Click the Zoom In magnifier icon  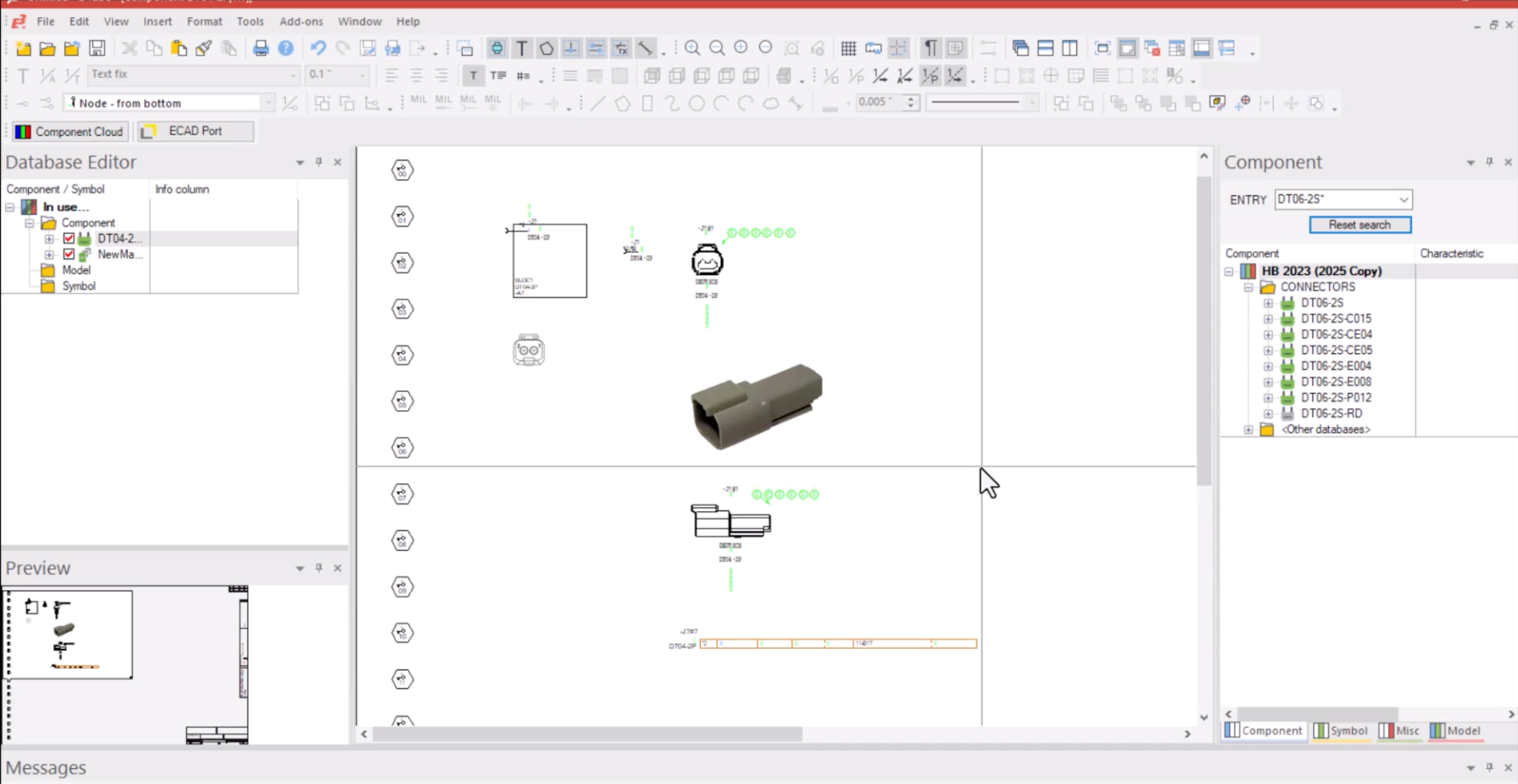[693, 48]
